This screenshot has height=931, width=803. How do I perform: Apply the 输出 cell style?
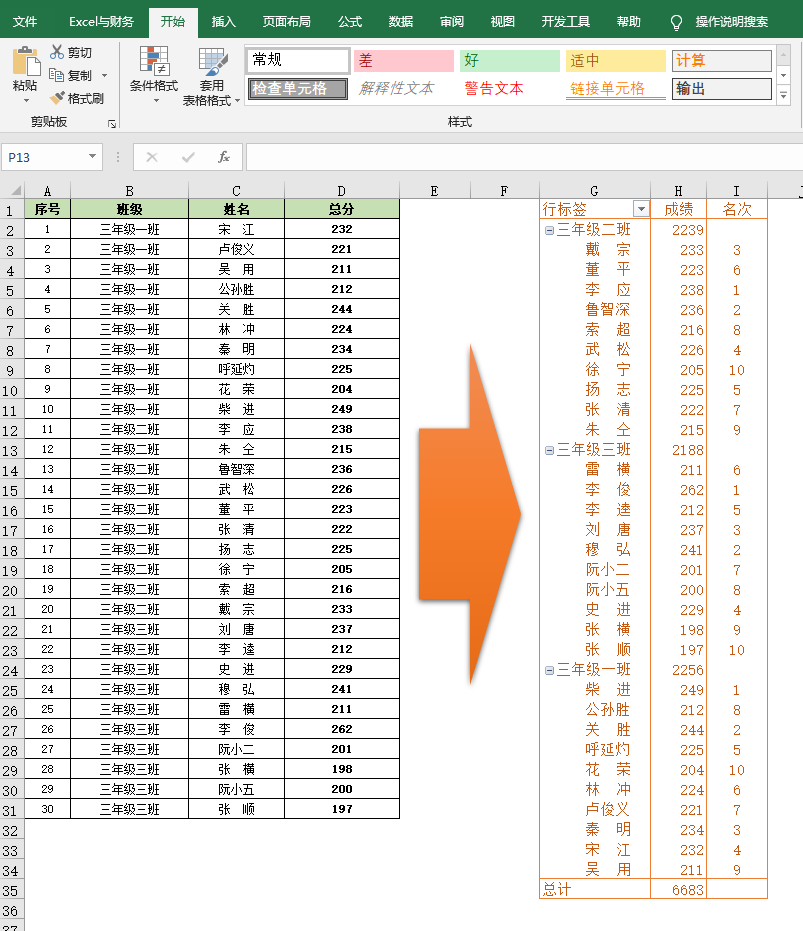722,89
